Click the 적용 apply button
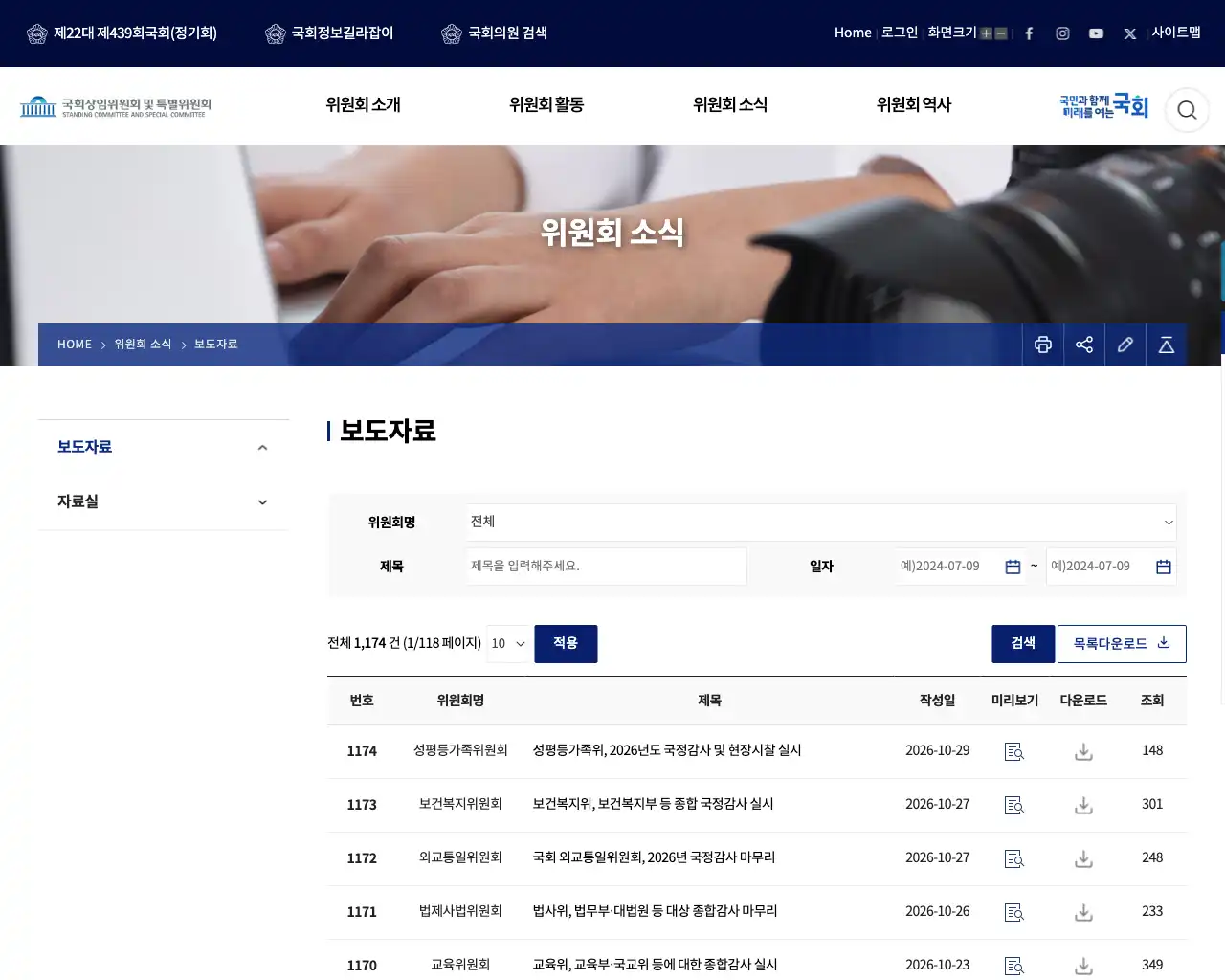The height and width of the screenshot is (980, 1225). [x=566, y=644]
